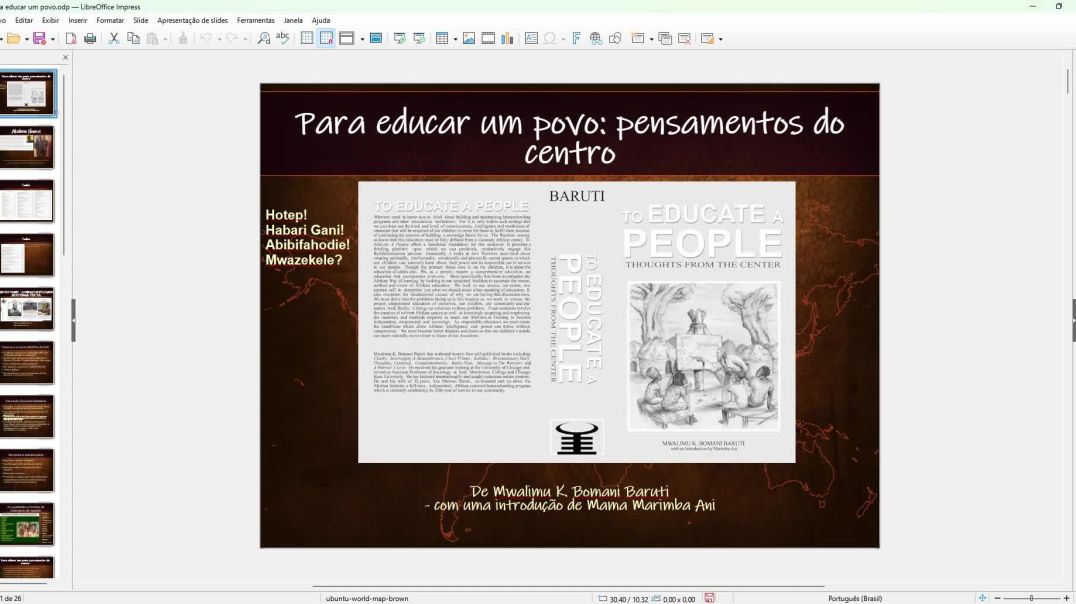Click the Paste icon

tap(153, 38)
